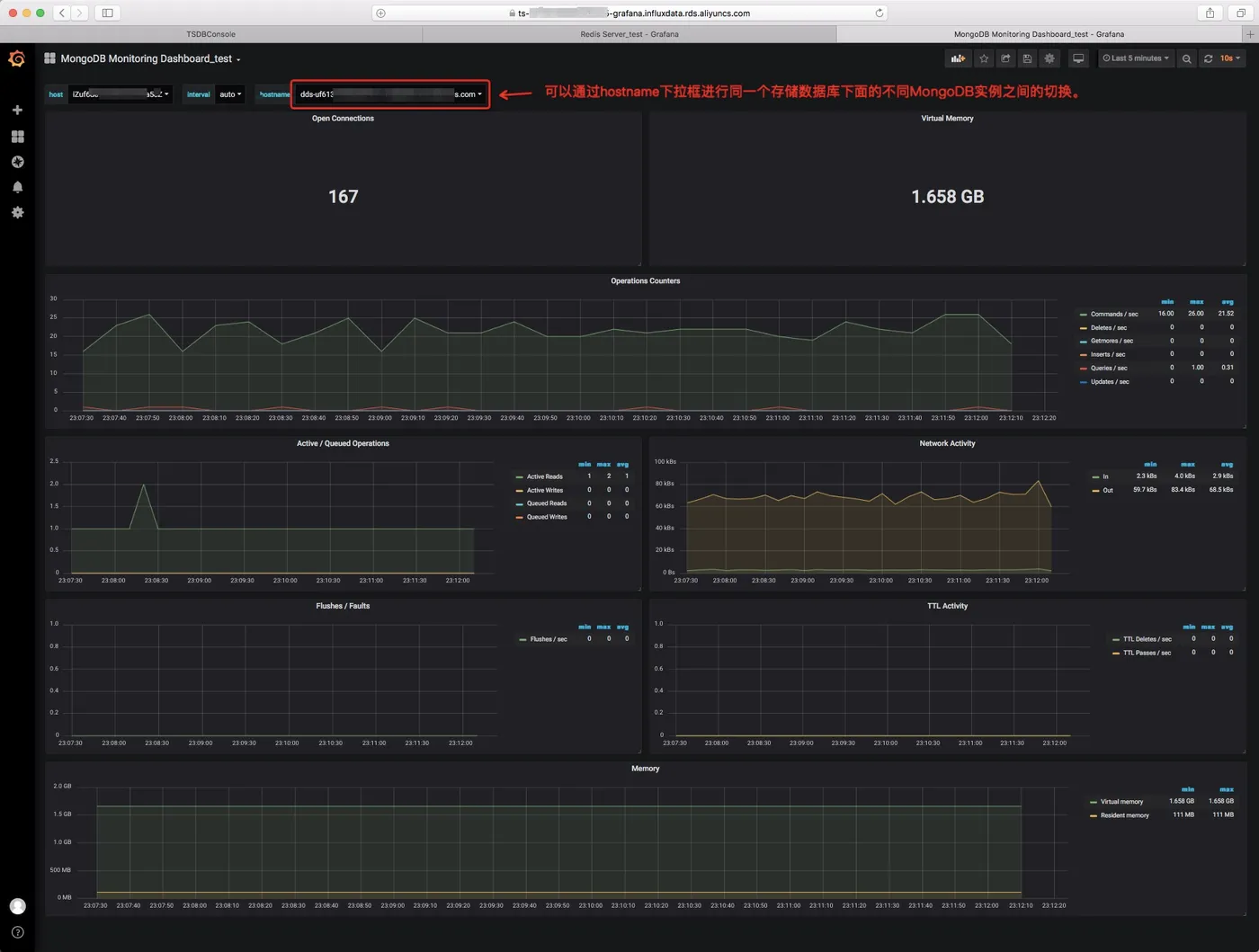Select the MongoDB Monitoring Dashboard_test tab
This screenshot has height=952, width=1259.
tap(1040, 34)
